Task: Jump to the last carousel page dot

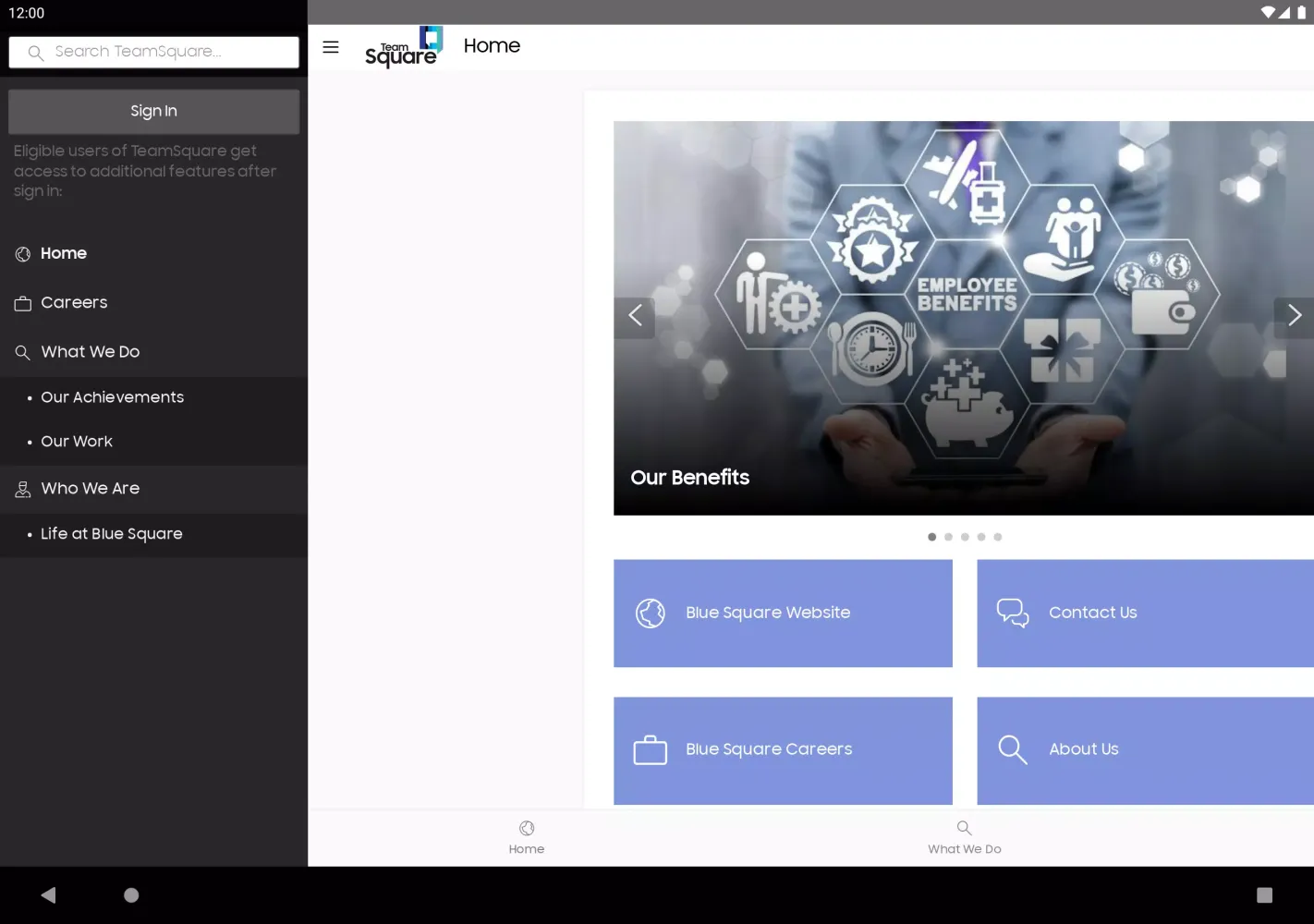Action: (x=998, y=537)
